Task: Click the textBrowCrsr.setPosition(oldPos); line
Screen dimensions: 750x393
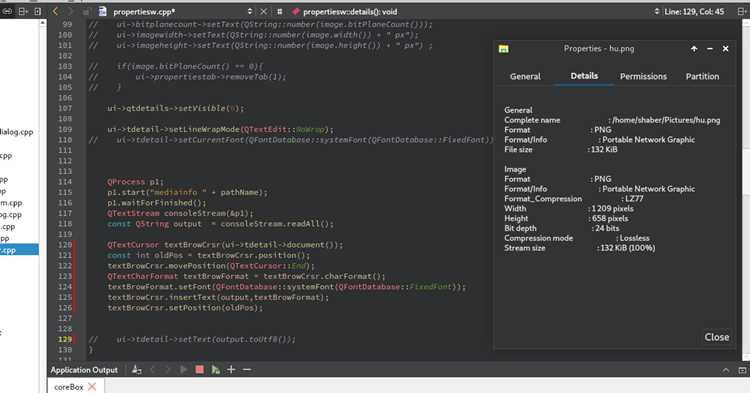Action: click(185, 308)
